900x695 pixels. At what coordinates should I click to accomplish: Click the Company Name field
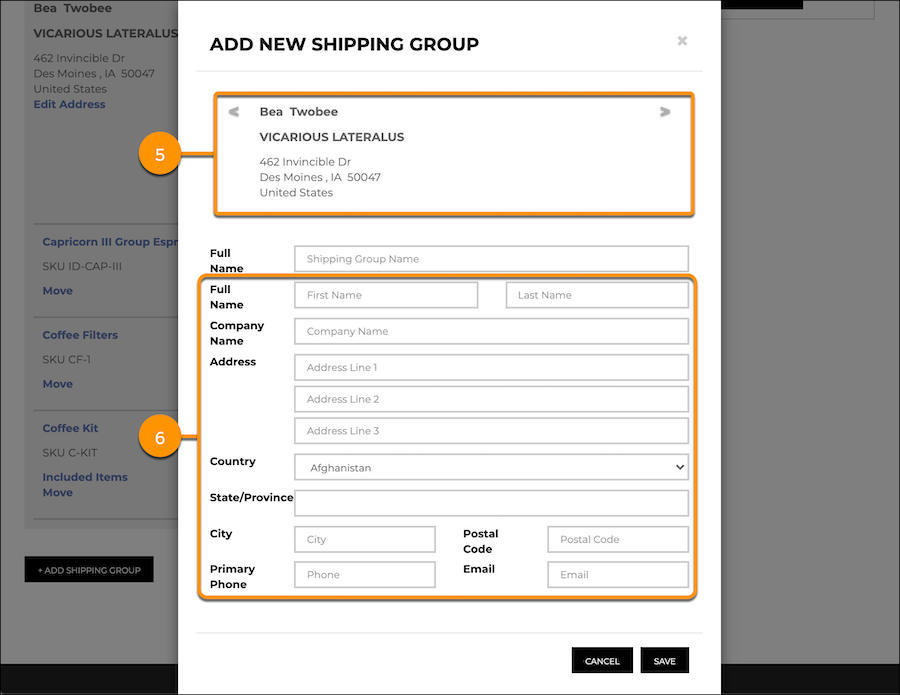click(491, 331)
